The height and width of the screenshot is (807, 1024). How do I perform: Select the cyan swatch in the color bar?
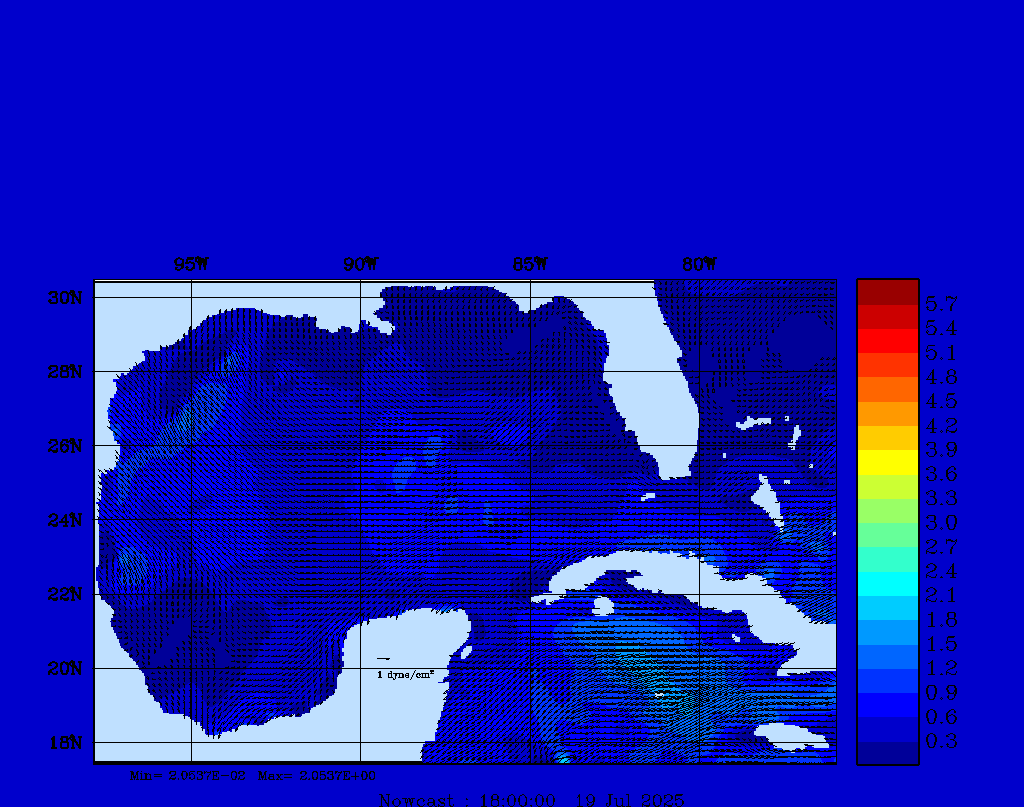pos(887,583)
